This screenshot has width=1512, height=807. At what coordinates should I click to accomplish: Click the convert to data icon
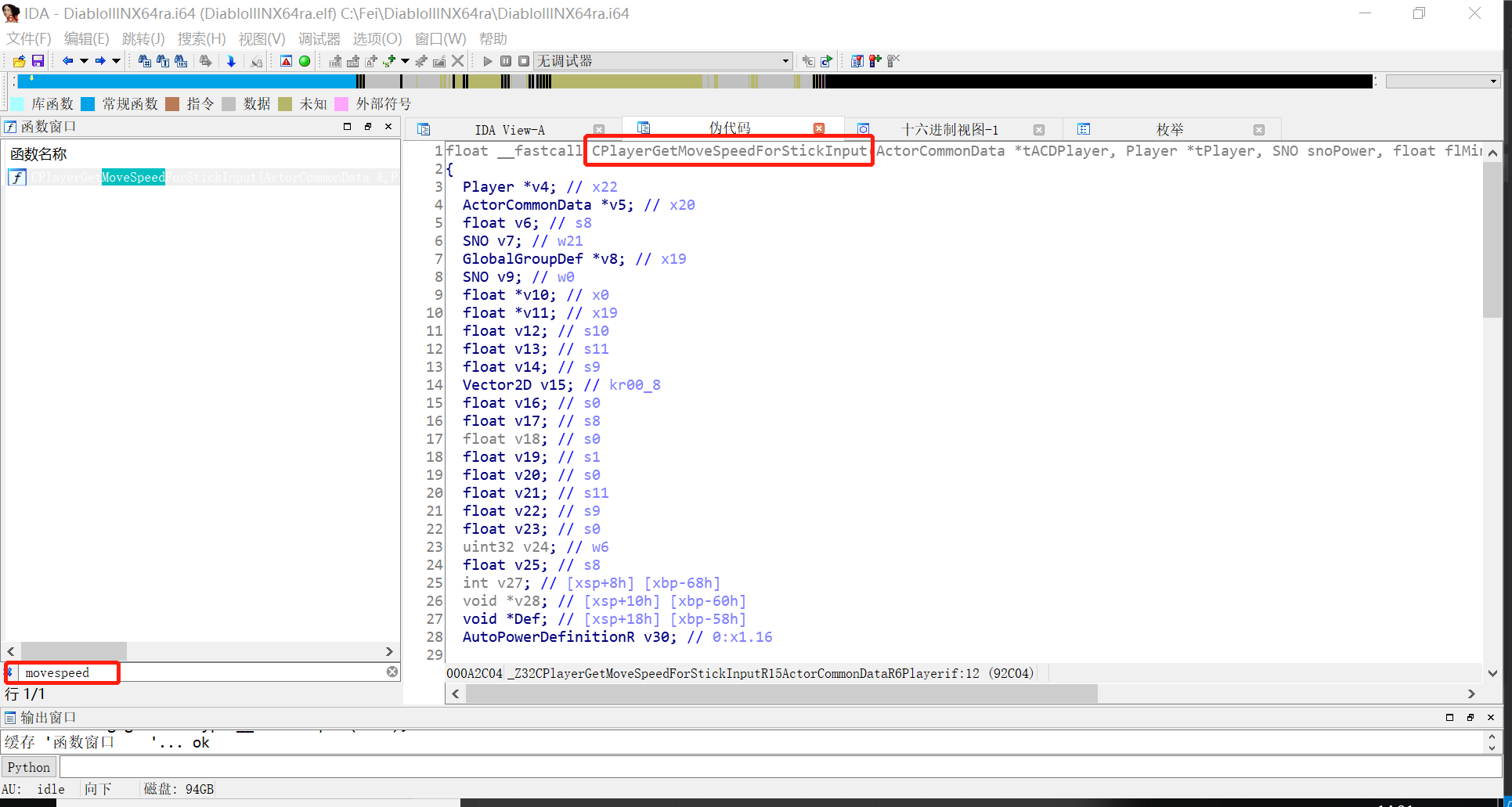(353, 61)
